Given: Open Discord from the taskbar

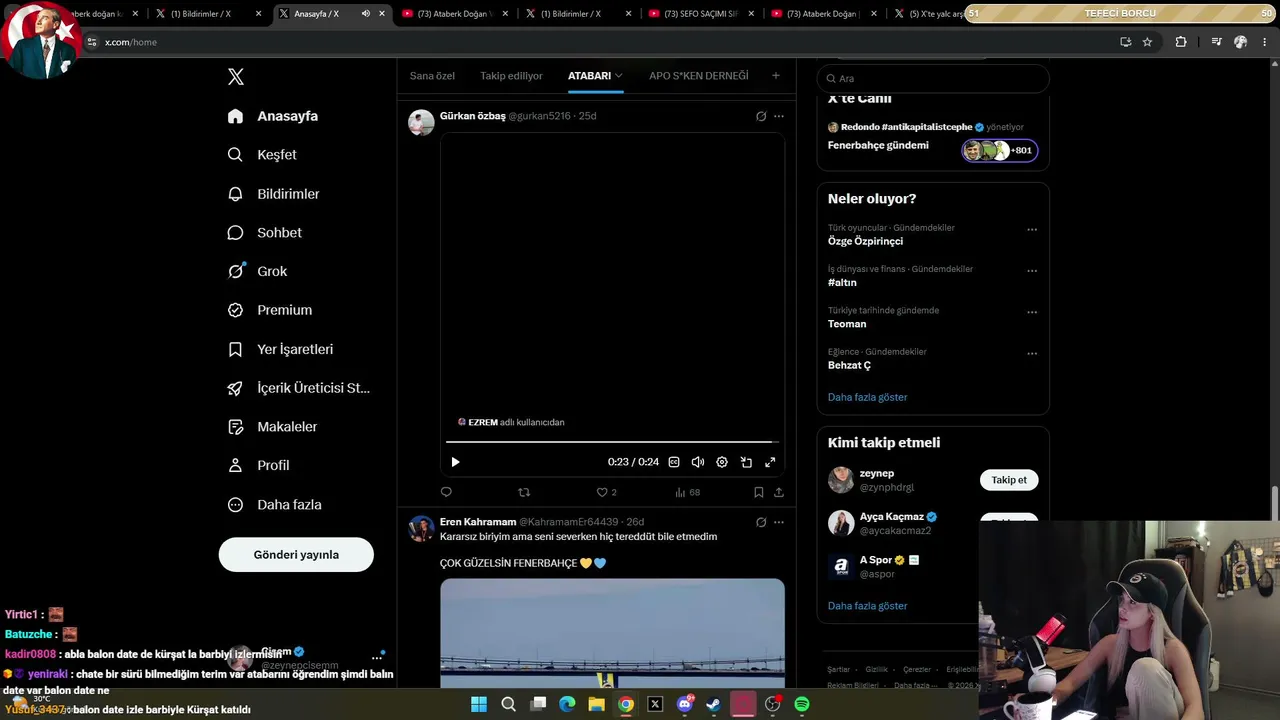Looking at the screenshot, I should pyautogui.click(x=685, y=704).
